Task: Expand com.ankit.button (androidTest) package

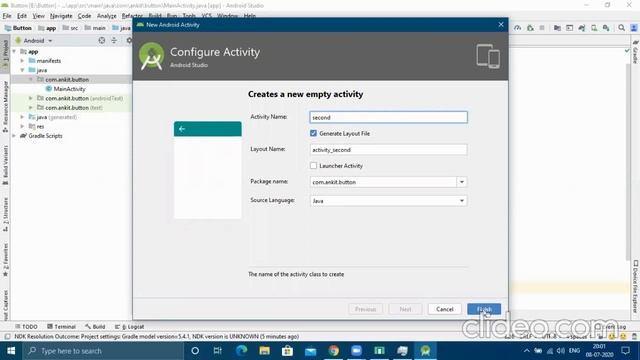Action: click(31, 98)
